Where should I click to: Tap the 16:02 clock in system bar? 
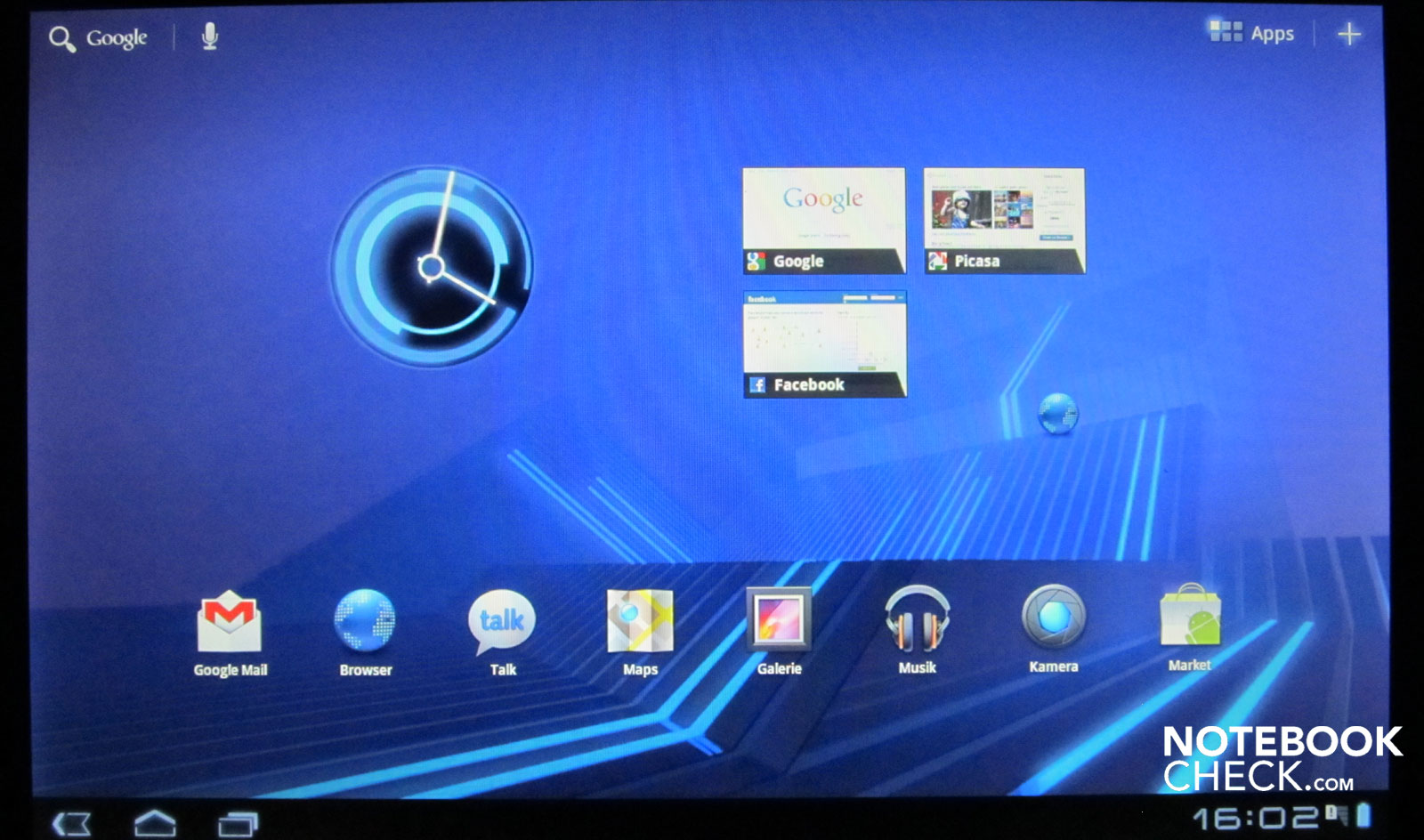[x=1256, y=819]
